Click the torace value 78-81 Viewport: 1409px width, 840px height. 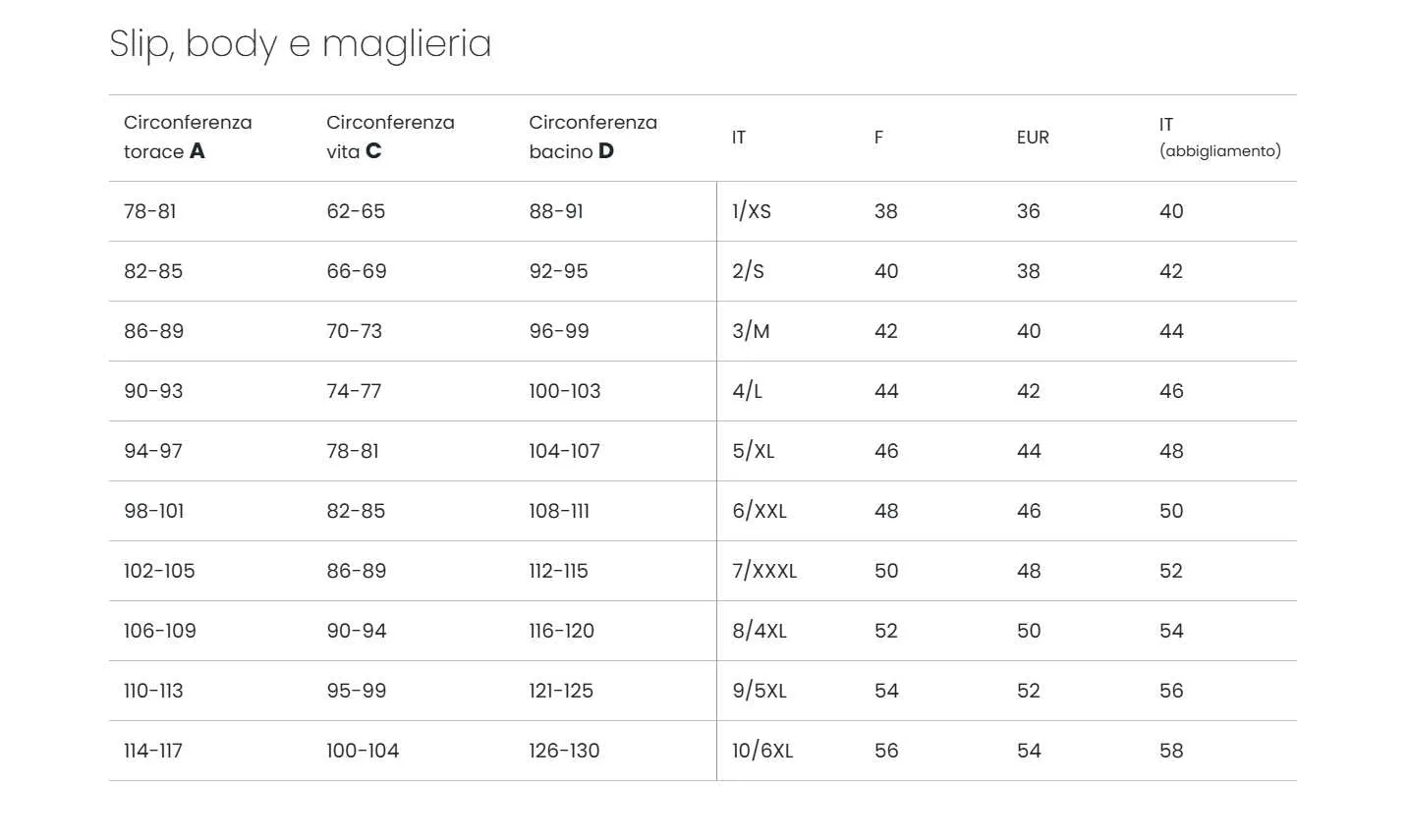(x=149, y=211)
